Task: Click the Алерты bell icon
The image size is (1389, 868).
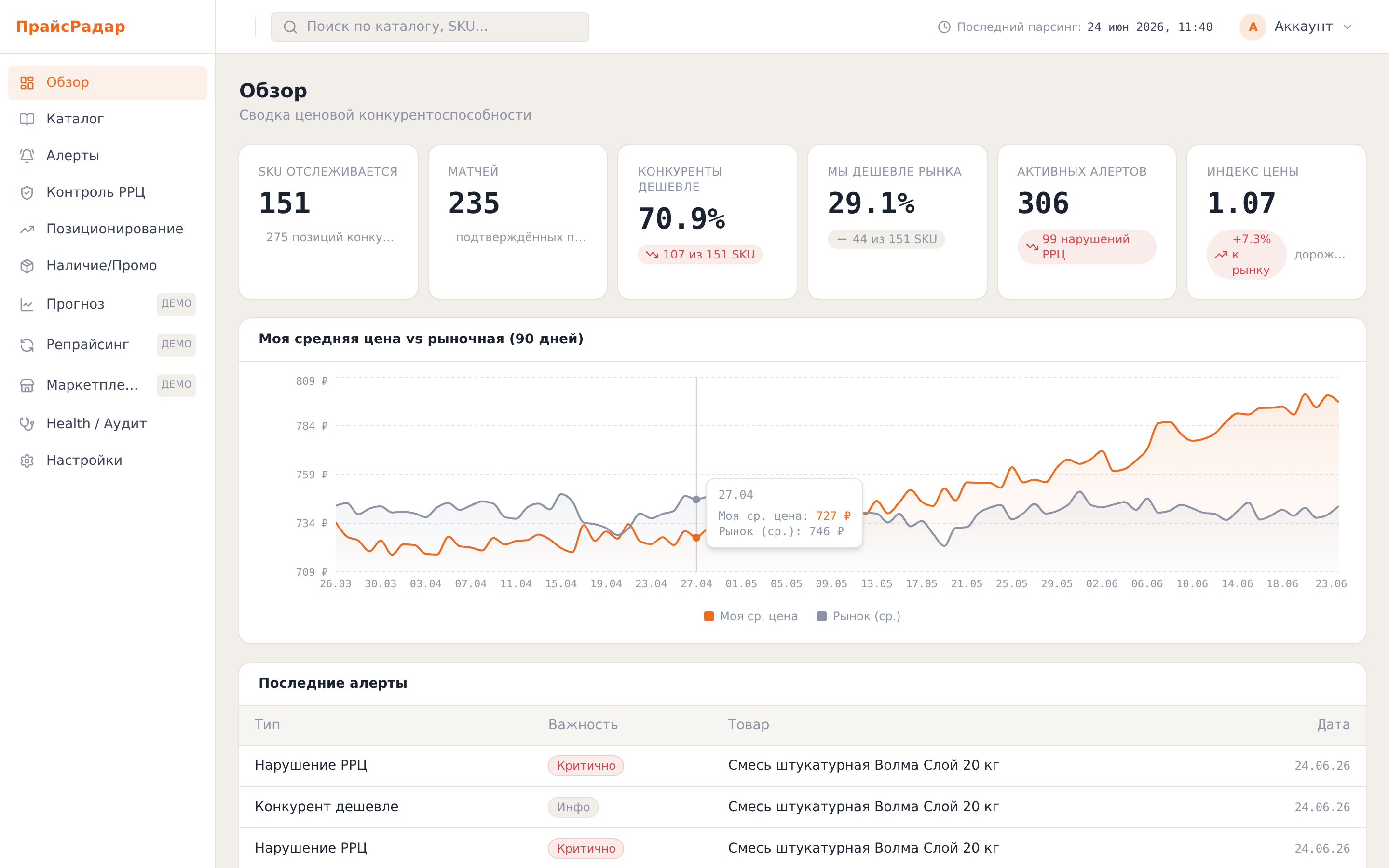Action: [x=27, y=156]
